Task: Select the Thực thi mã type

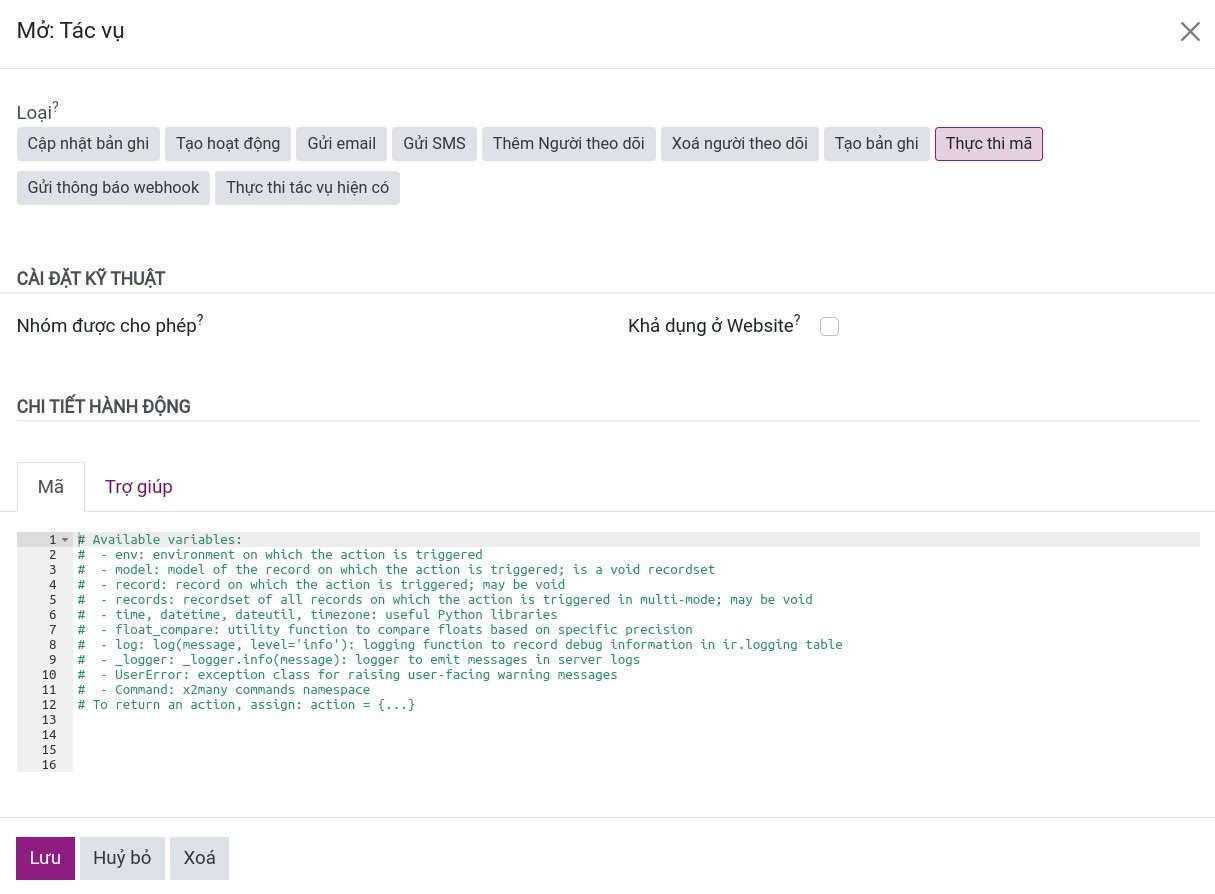Action: point(989,144)
